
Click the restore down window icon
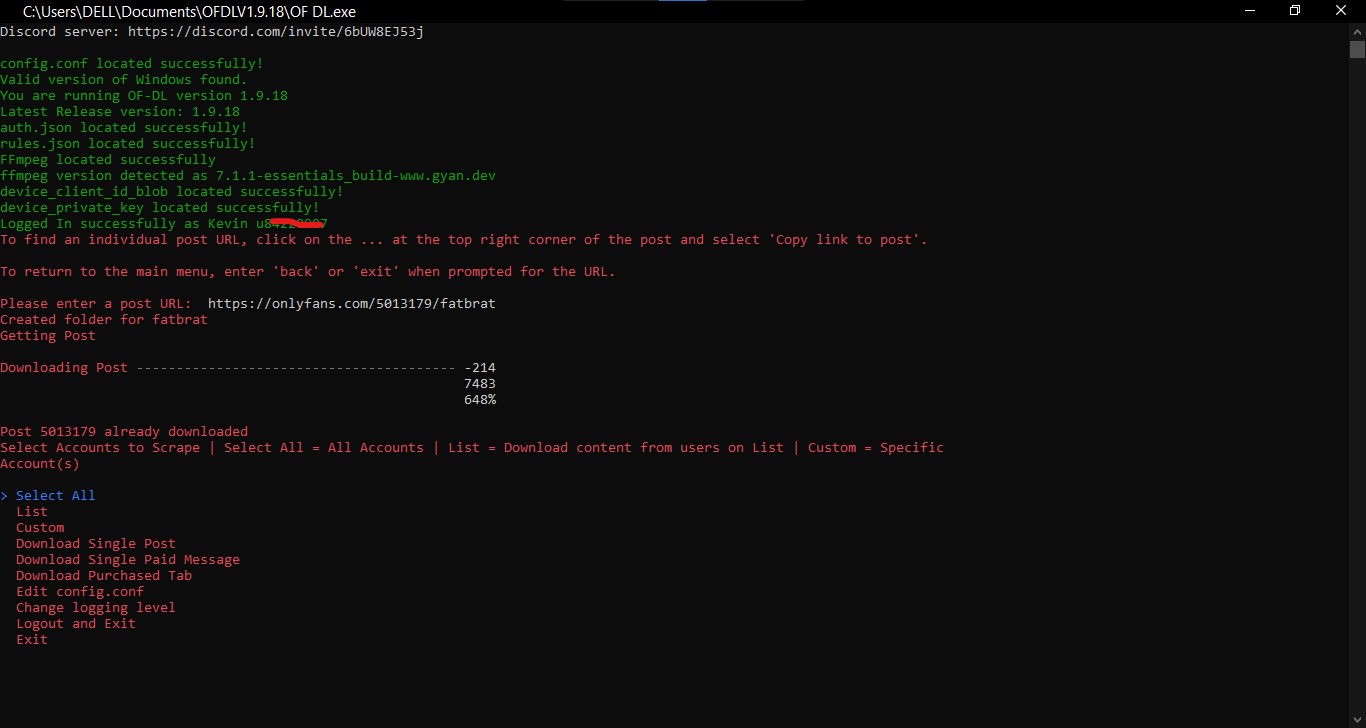coord(1295,11)
